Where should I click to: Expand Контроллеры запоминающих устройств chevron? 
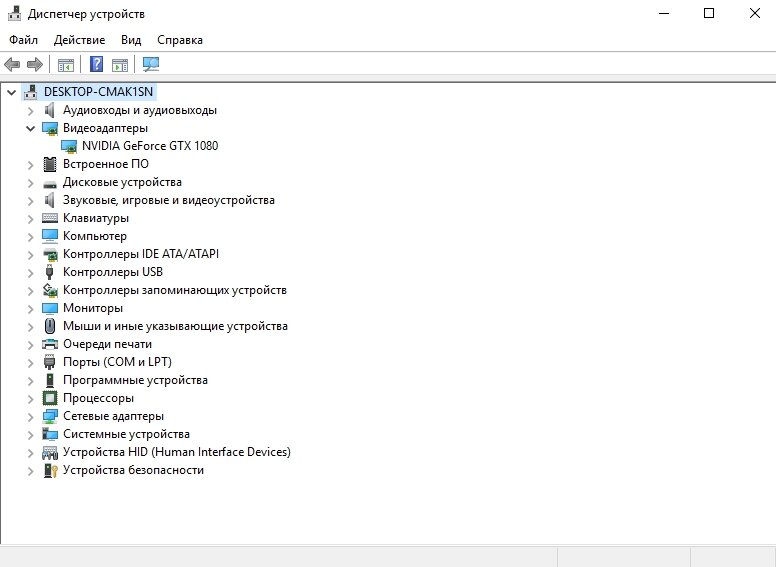pos(31,291)
